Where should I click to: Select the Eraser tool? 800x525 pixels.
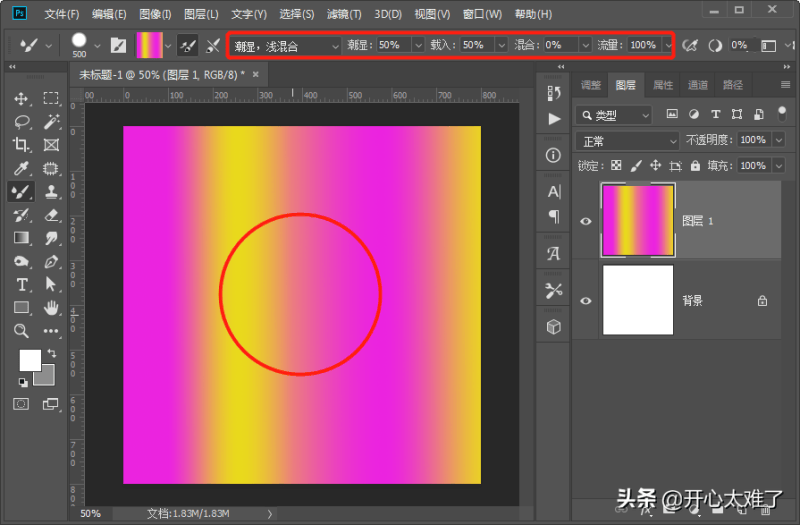pos(51,215)
